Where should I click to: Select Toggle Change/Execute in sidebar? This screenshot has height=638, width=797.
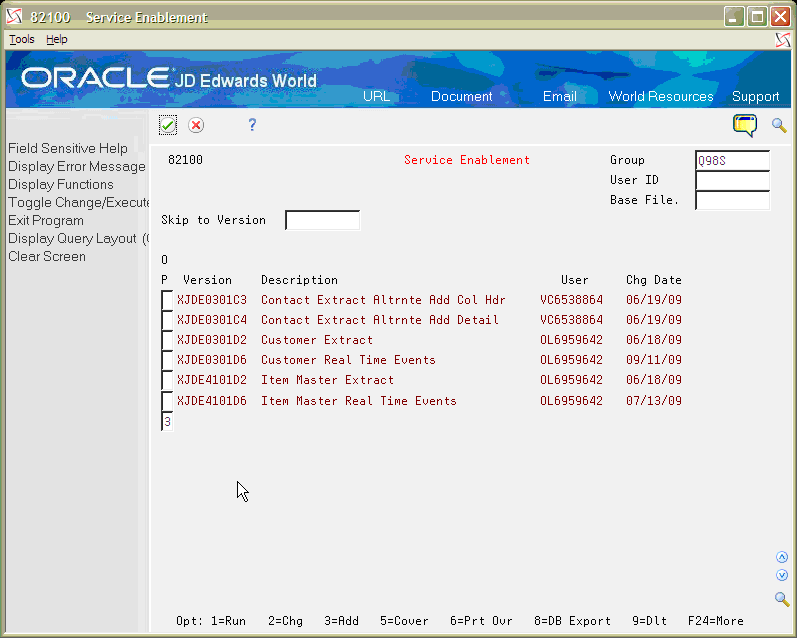(x=79, y=202)
